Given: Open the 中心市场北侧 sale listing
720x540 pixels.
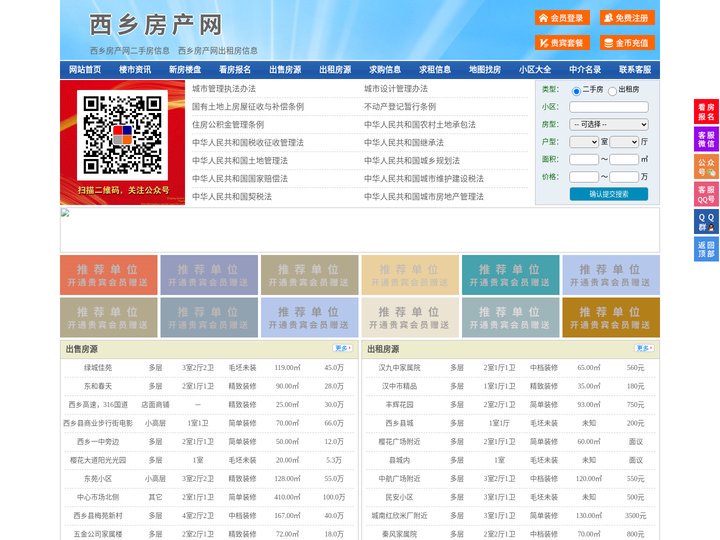Looking at the screenshot, I should click(98, 497).
